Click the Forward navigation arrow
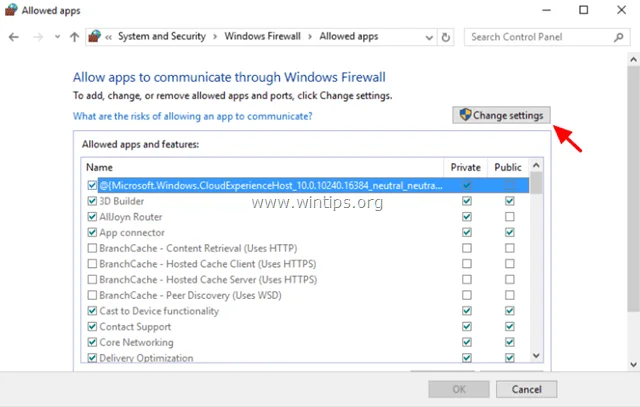The image size is (640, 407). pyautogui.click(x=38, y=37)
